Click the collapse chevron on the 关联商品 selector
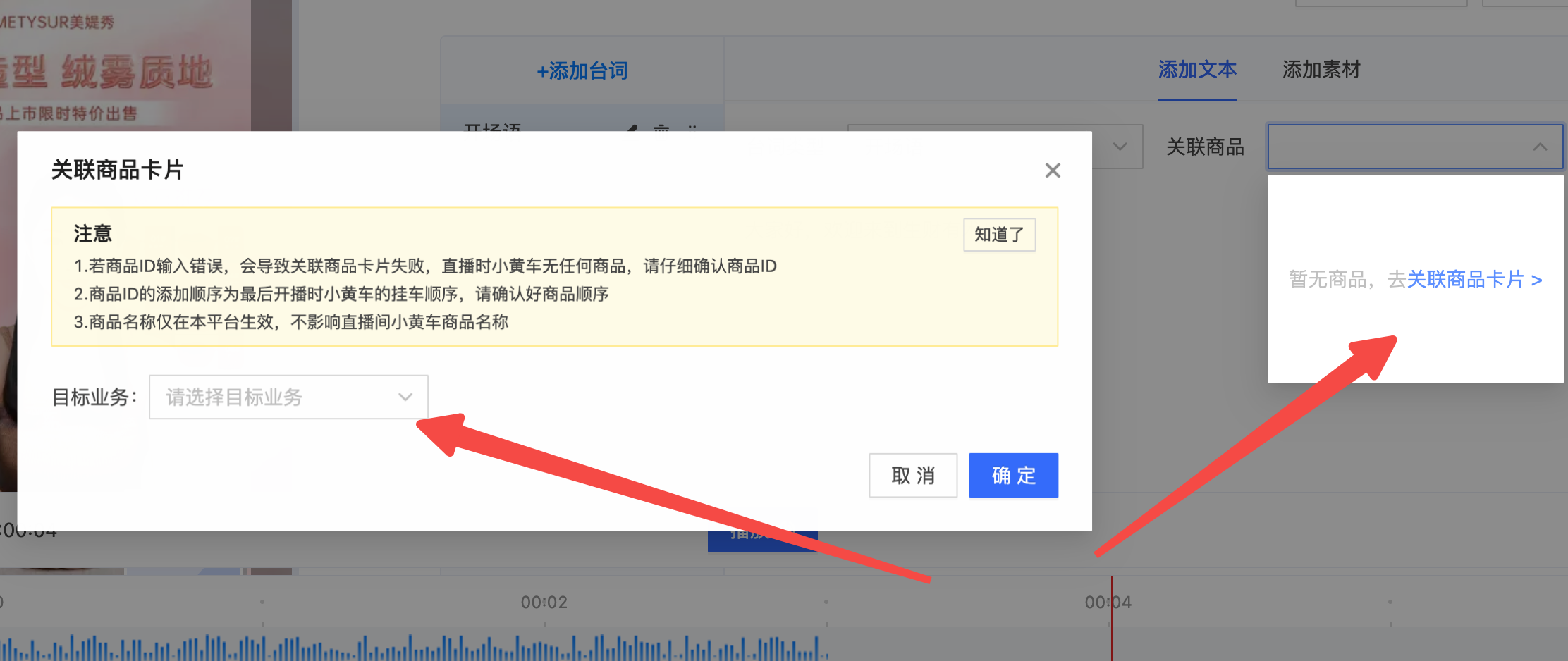This screenshot has width=1568, height=661. 1541,147
